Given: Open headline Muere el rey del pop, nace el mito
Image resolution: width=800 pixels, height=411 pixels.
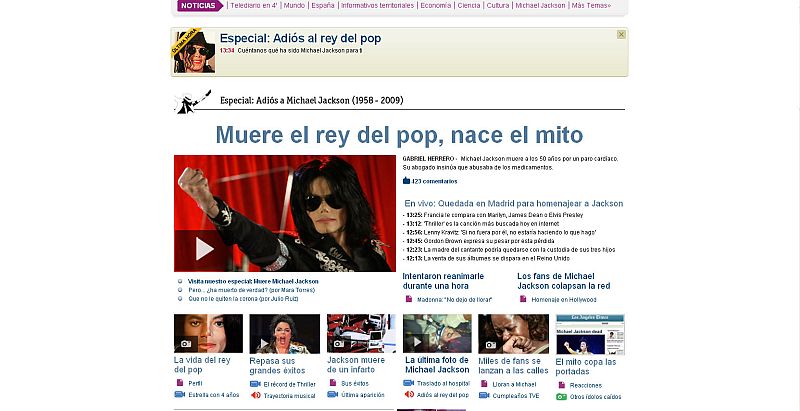Looking at the screenshot, I should pyautogui.click(x=399, y=135).
